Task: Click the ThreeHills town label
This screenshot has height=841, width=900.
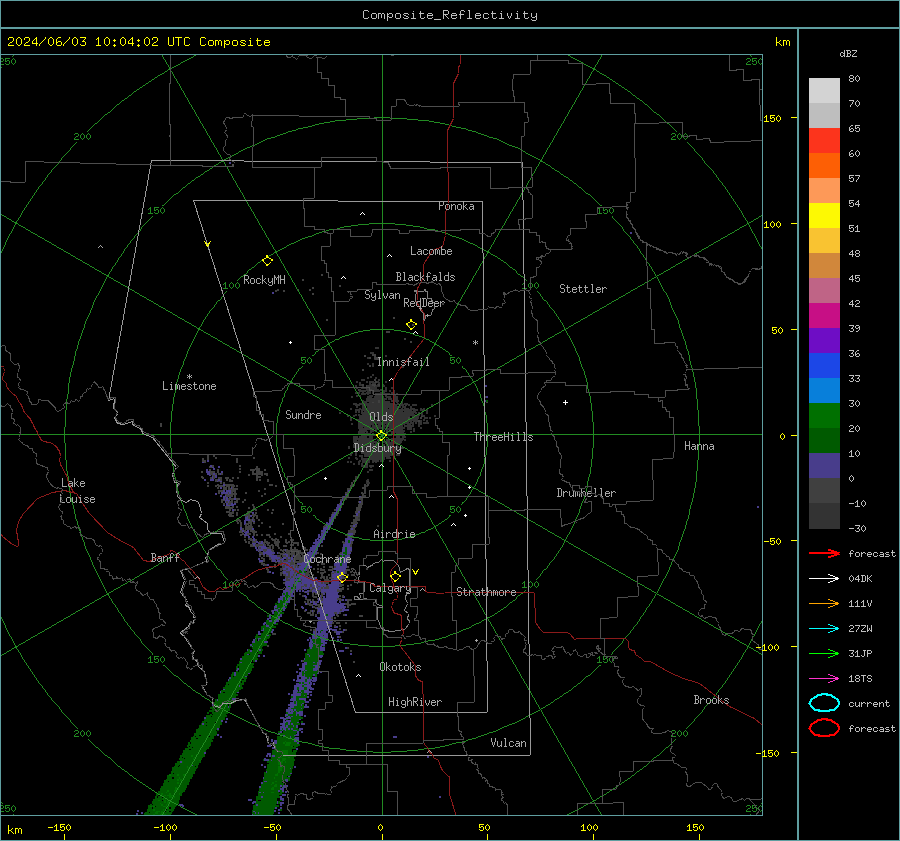Action: tap(503, 437)
